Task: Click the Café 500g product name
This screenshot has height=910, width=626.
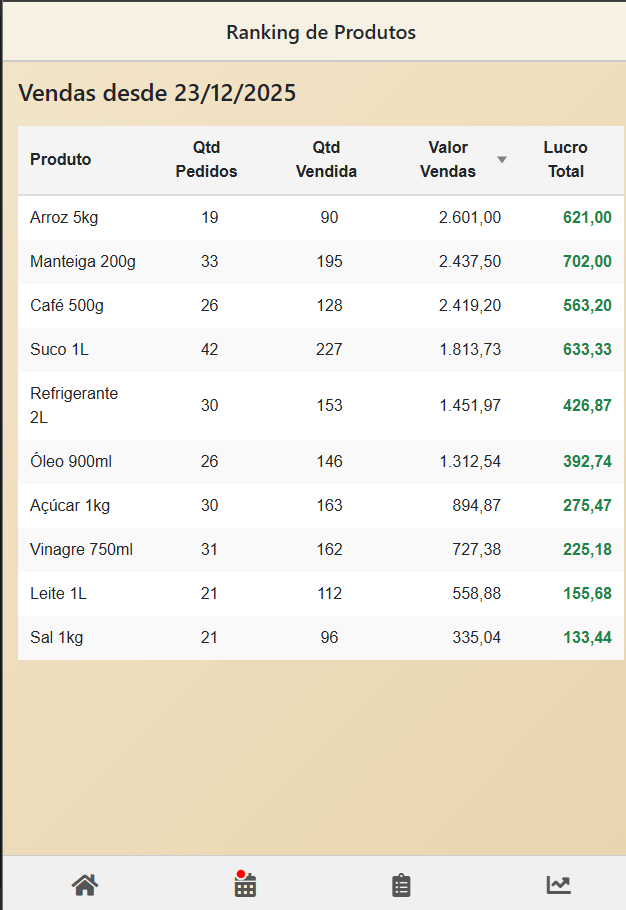Action: coord(67,306)
